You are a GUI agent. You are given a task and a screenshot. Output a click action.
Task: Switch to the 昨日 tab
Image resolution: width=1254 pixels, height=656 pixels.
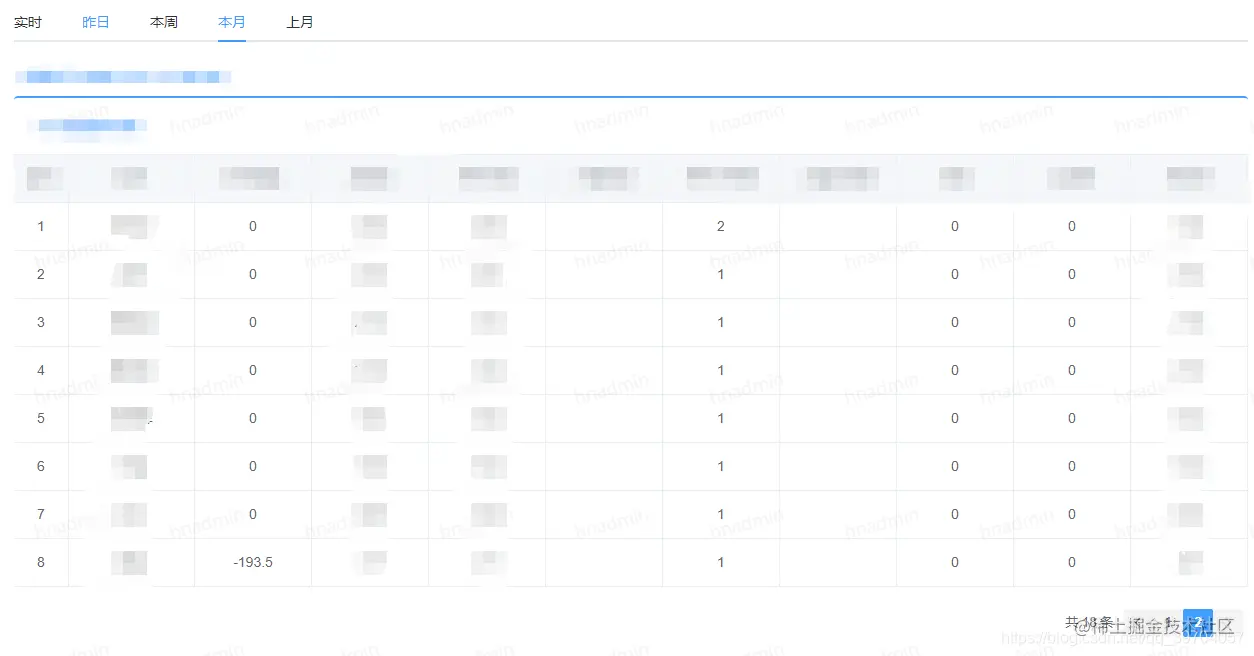click(x=96, y=22)
